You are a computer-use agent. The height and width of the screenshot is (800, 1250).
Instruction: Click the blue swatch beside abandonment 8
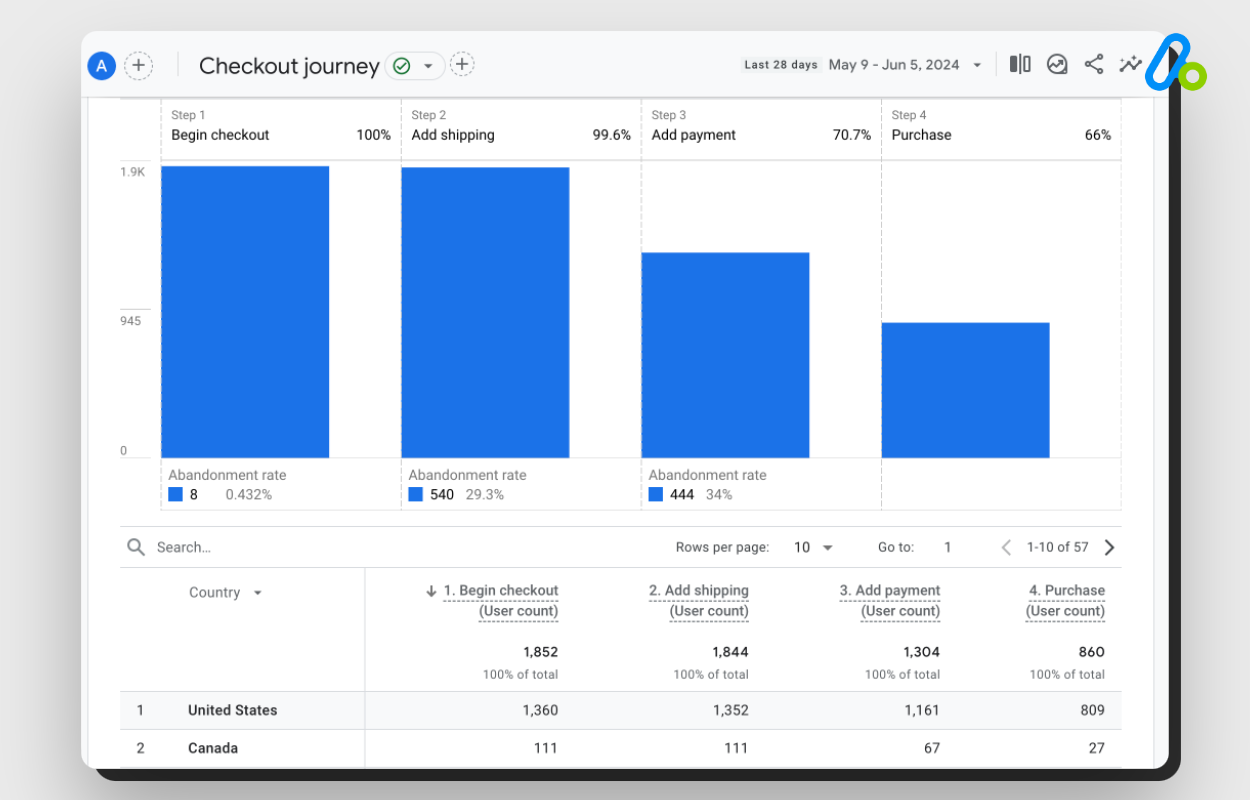[175, 494]
